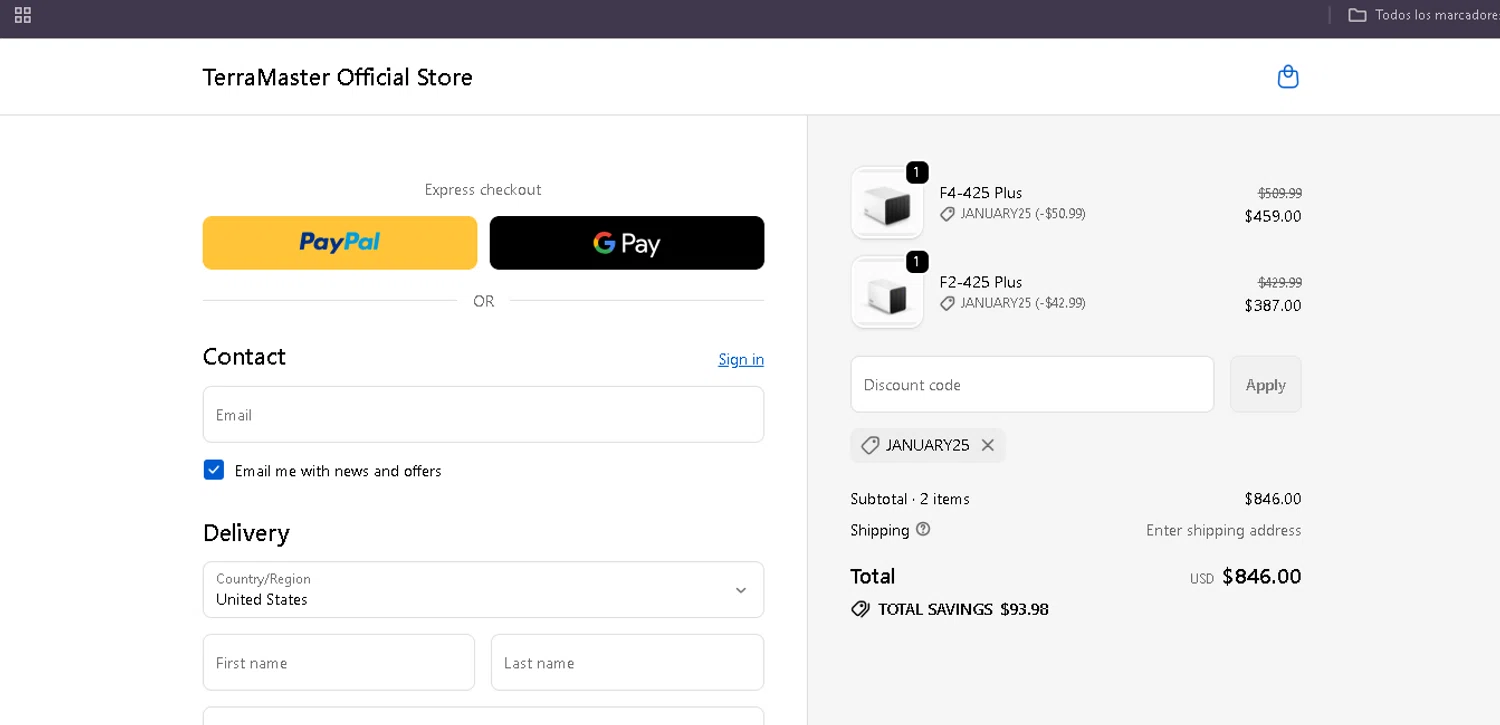Click the browser apps grid icon
1500x725 pixels.
pos(23,15)
